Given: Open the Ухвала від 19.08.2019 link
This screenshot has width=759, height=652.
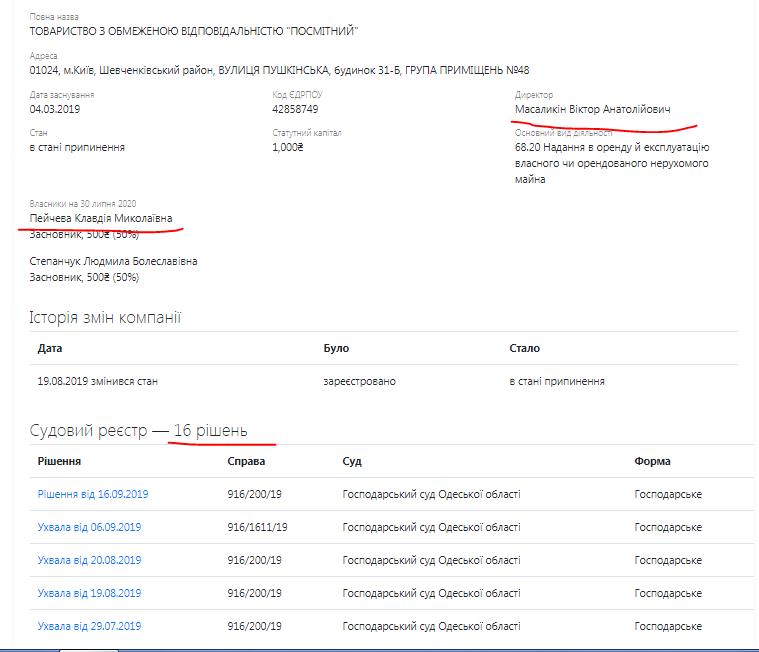Looking at the screenshot, I should click(x=89, y=593).
